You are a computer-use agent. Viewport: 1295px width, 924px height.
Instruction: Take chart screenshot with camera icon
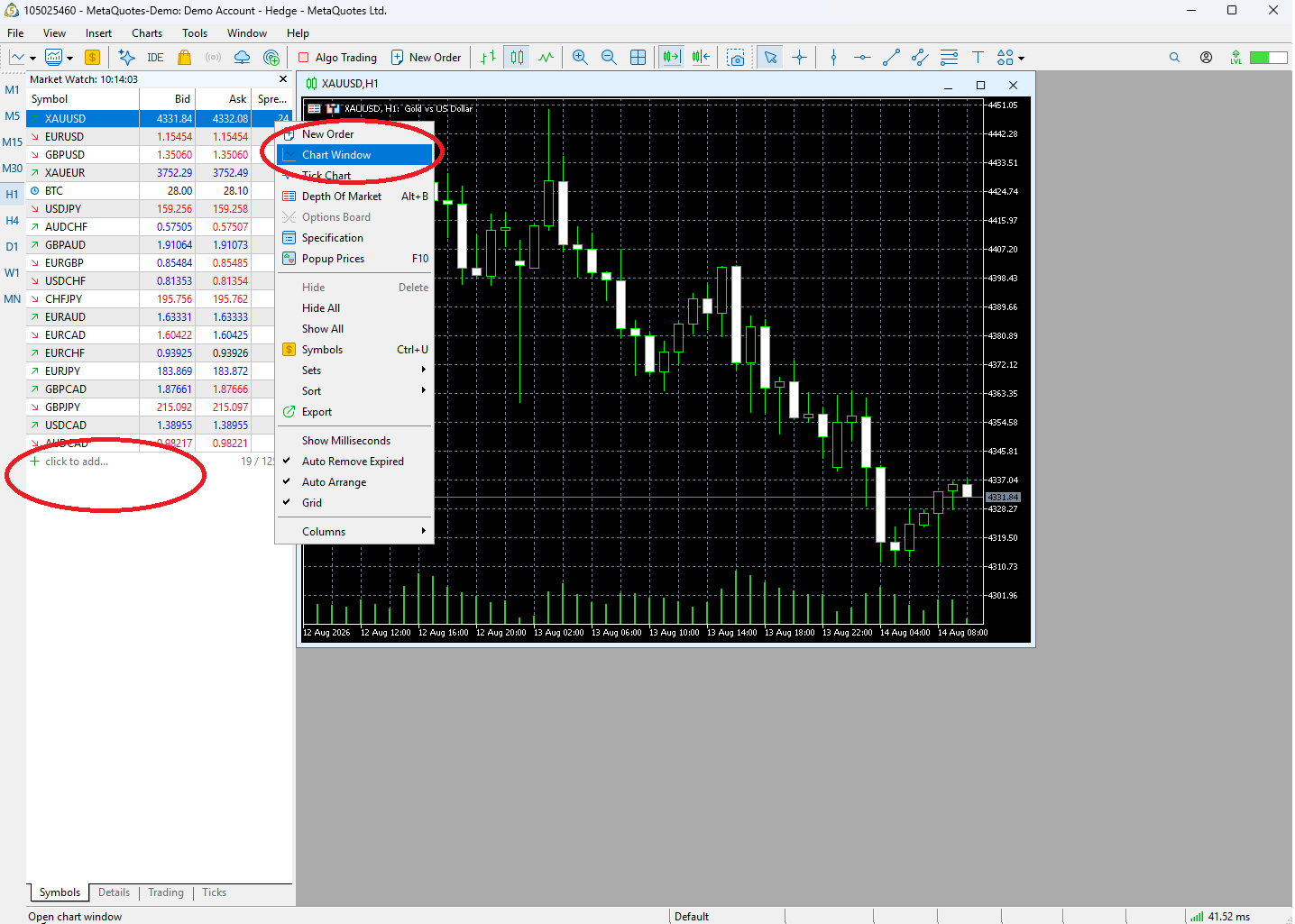tap(736, 57)
